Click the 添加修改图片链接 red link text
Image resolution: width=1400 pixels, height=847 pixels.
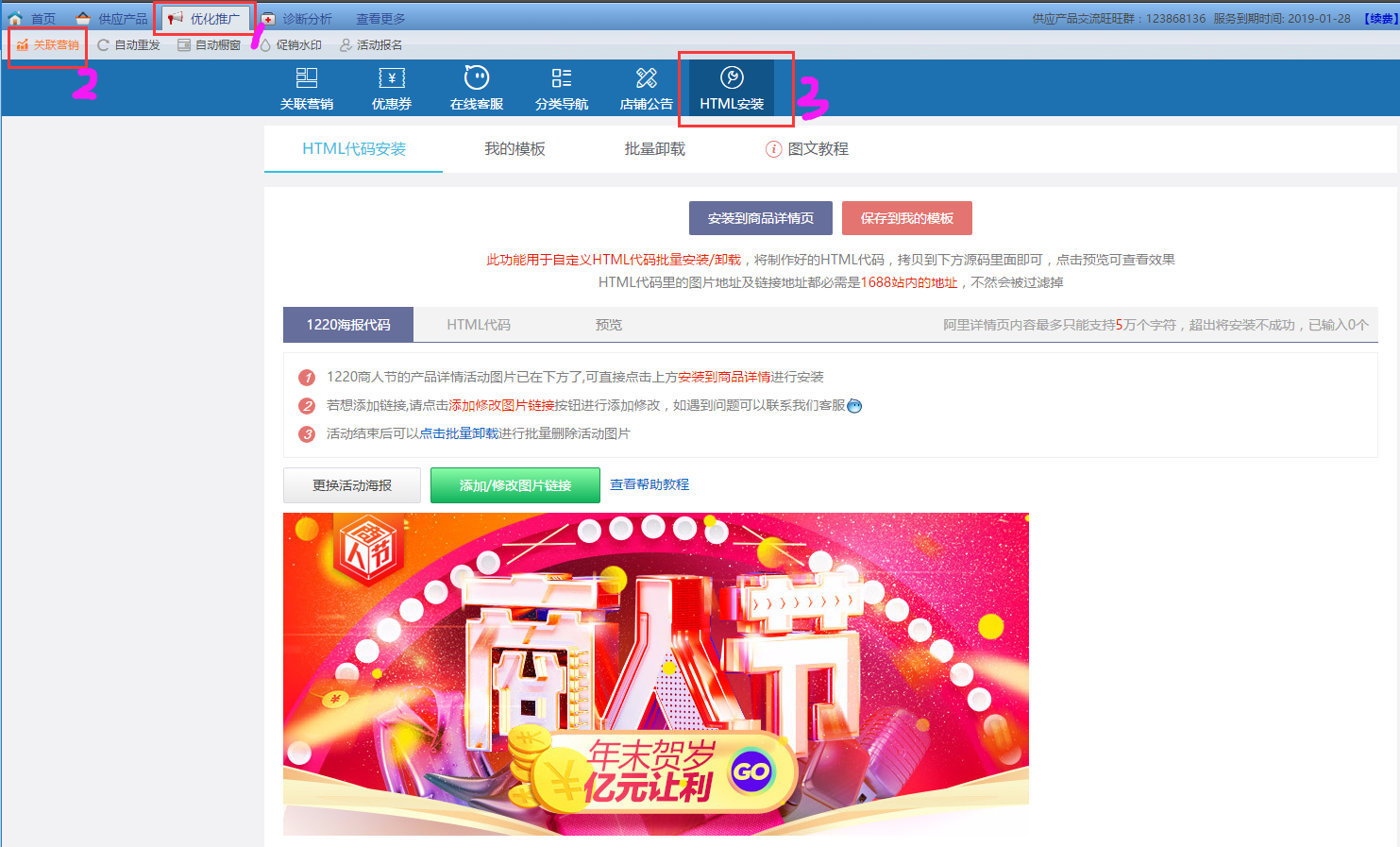(501, 405)
